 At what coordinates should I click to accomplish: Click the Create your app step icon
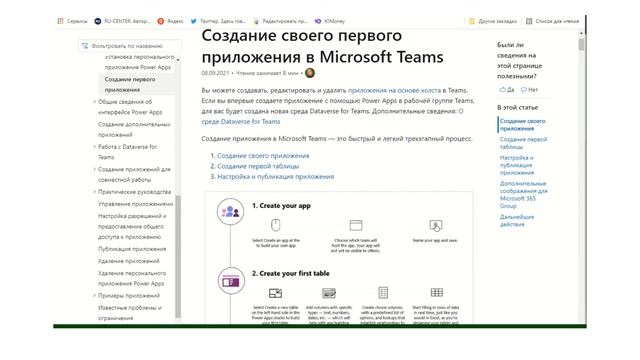click(230, 211)
